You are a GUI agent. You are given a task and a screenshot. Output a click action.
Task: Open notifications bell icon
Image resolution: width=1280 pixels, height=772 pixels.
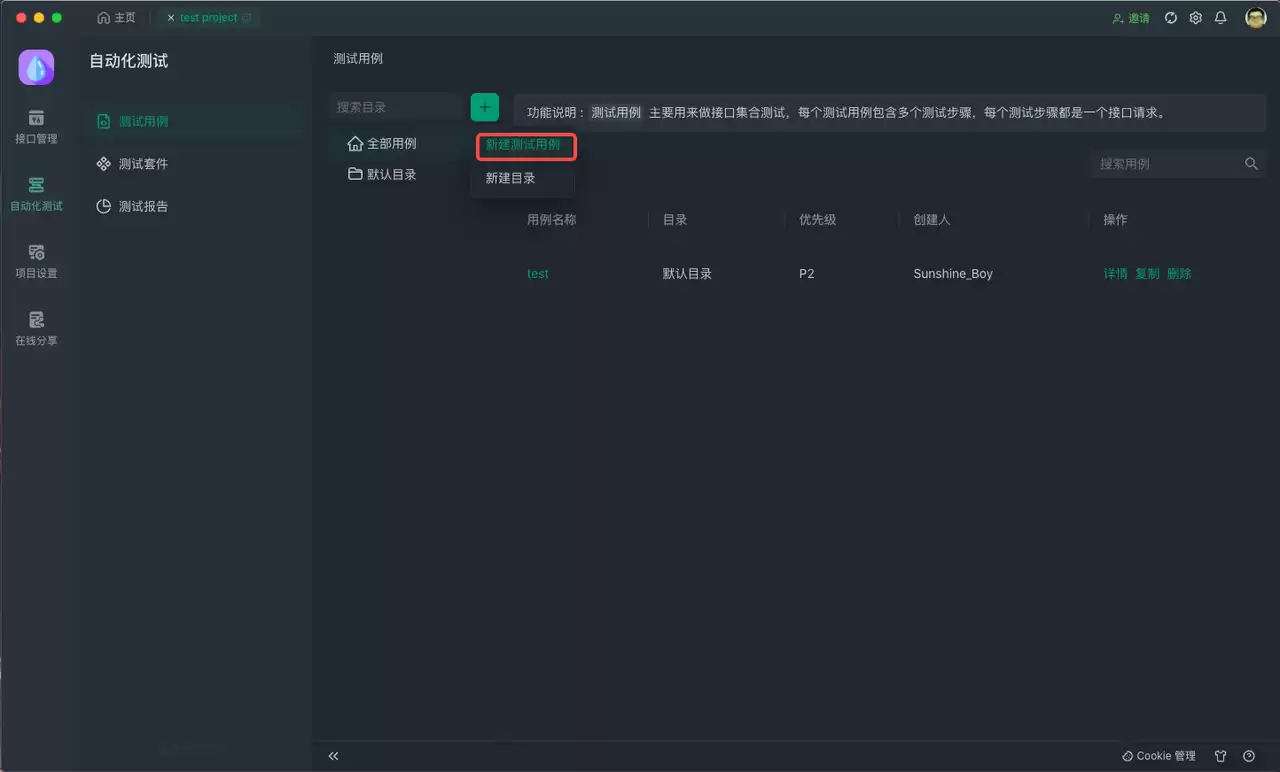pyautogui.click(x=1220, y=18)
